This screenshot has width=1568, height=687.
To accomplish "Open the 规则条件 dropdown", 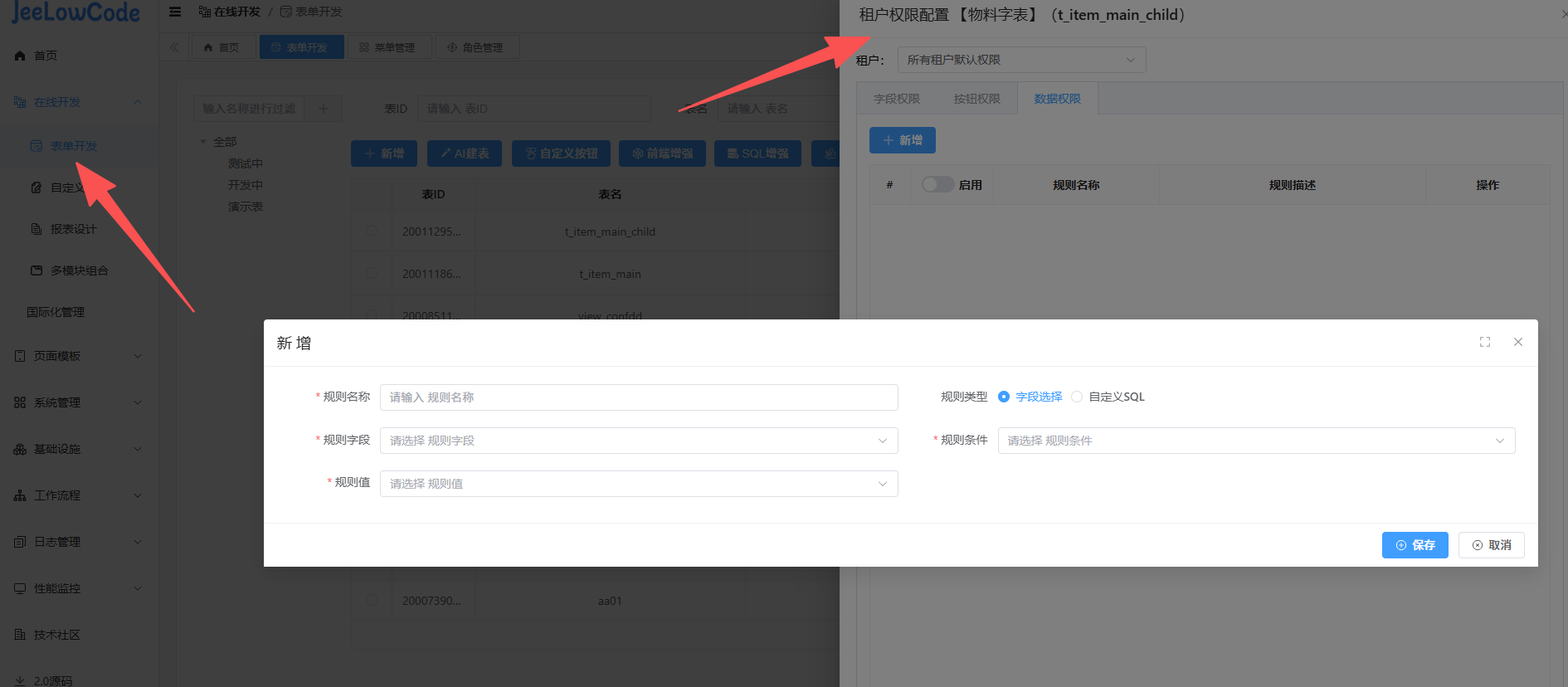I will coord(1255,441).
